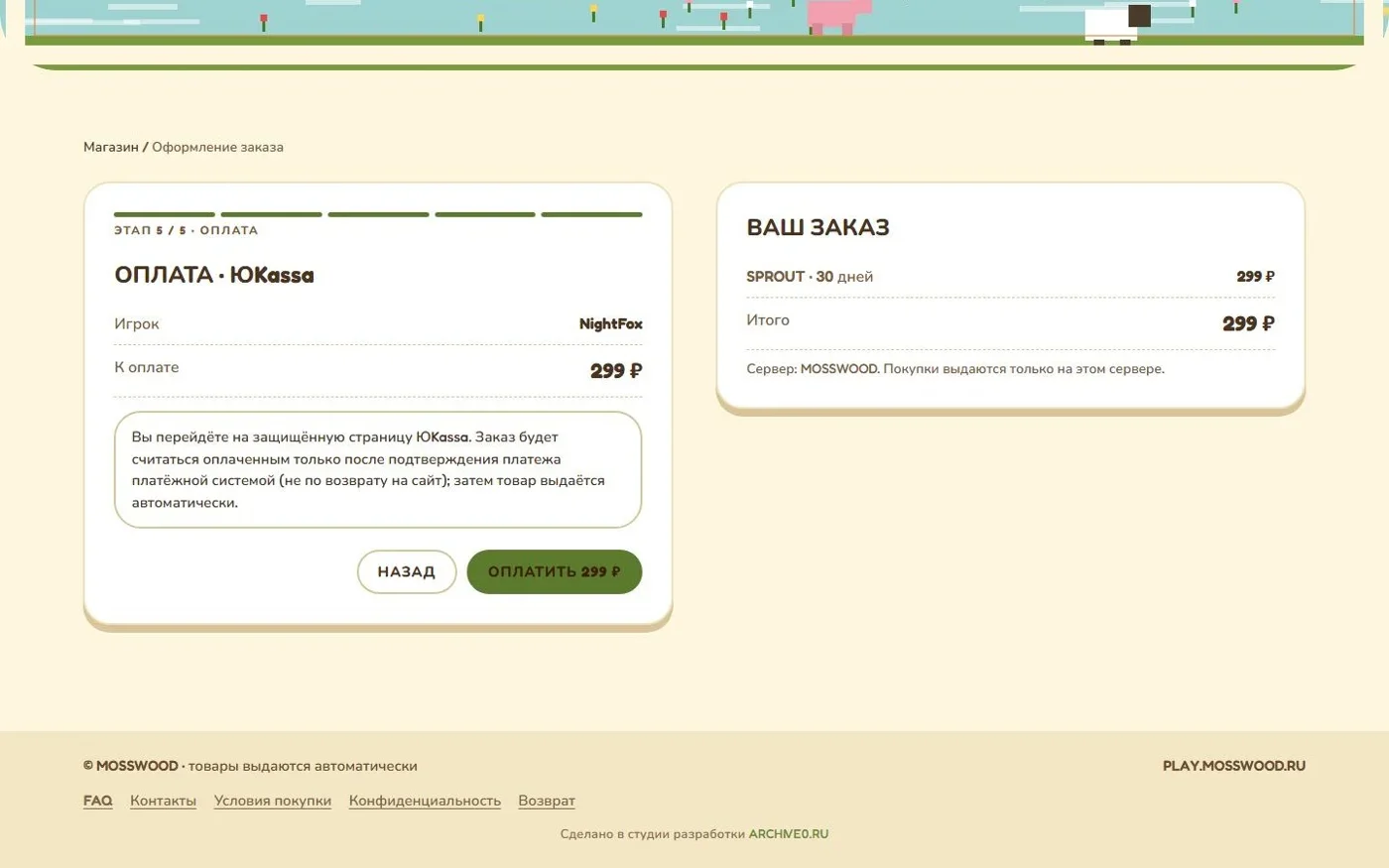Open the Магазин breadcrumb link
1389x868 pixels.
click(x=111, y=147)
